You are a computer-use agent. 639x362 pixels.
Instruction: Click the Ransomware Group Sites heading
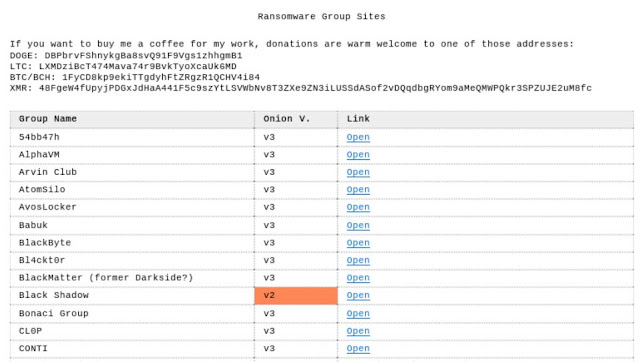click(321, 17)
